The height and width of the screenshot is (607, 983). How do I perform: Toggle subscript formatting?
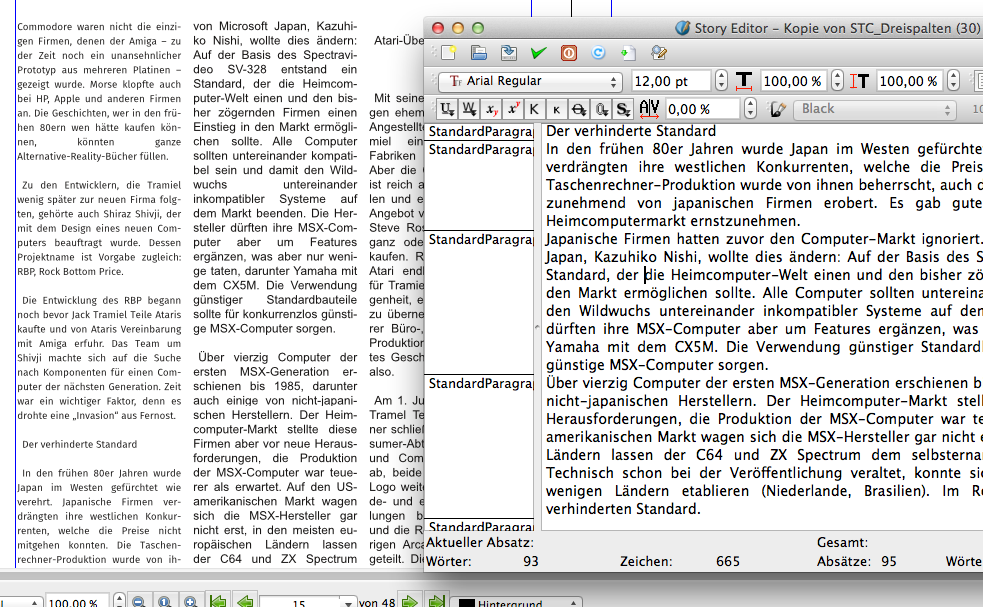[491, 109]
